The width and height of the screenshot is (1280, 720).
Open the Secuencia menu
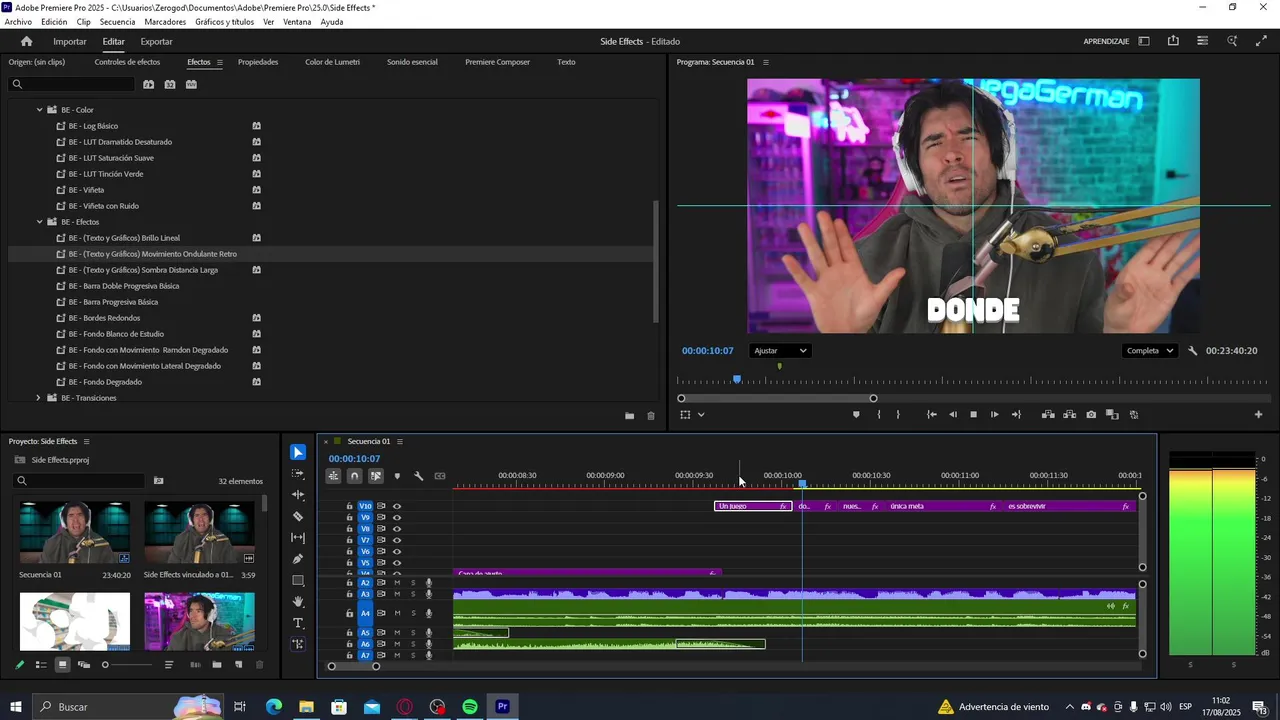click(118, 22)
